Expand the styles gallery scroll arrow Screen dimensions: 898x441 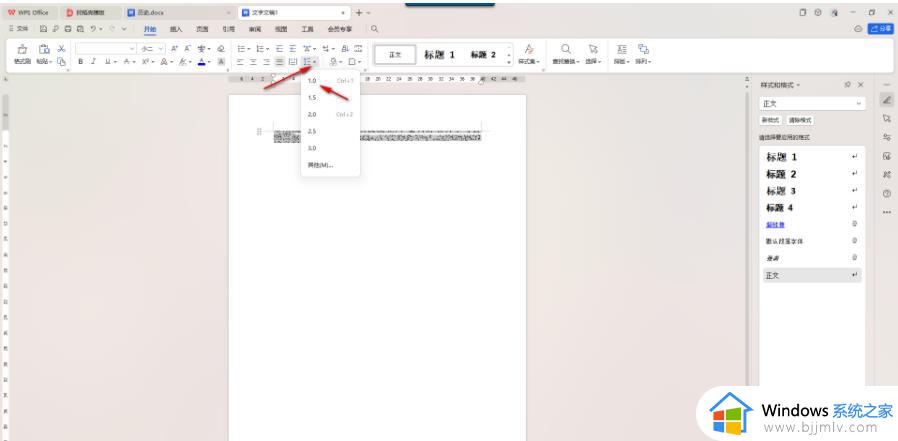509,62
